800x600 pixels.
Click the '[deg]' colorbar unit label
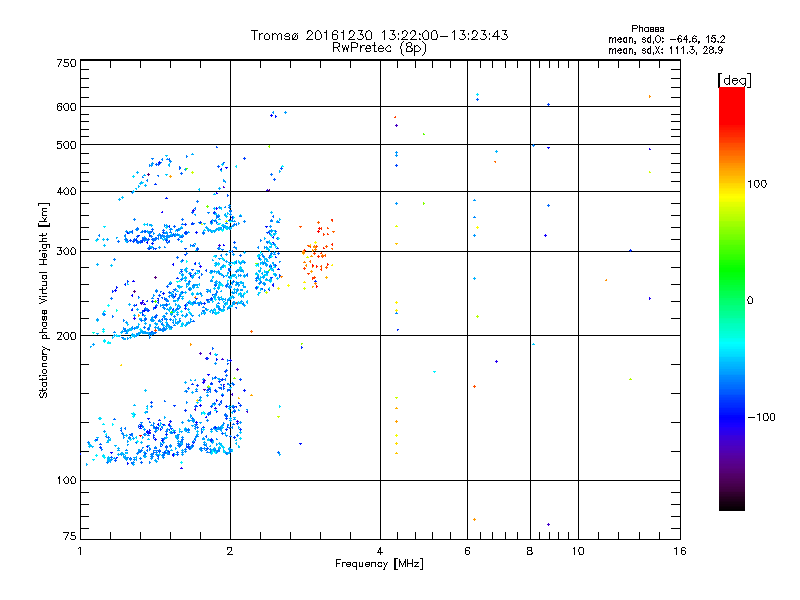click(x=734, y=80)
